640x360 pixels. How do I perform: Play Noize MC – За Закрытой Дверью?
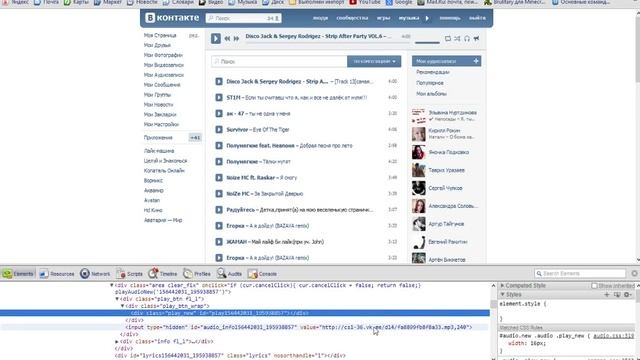pos(219,194)
